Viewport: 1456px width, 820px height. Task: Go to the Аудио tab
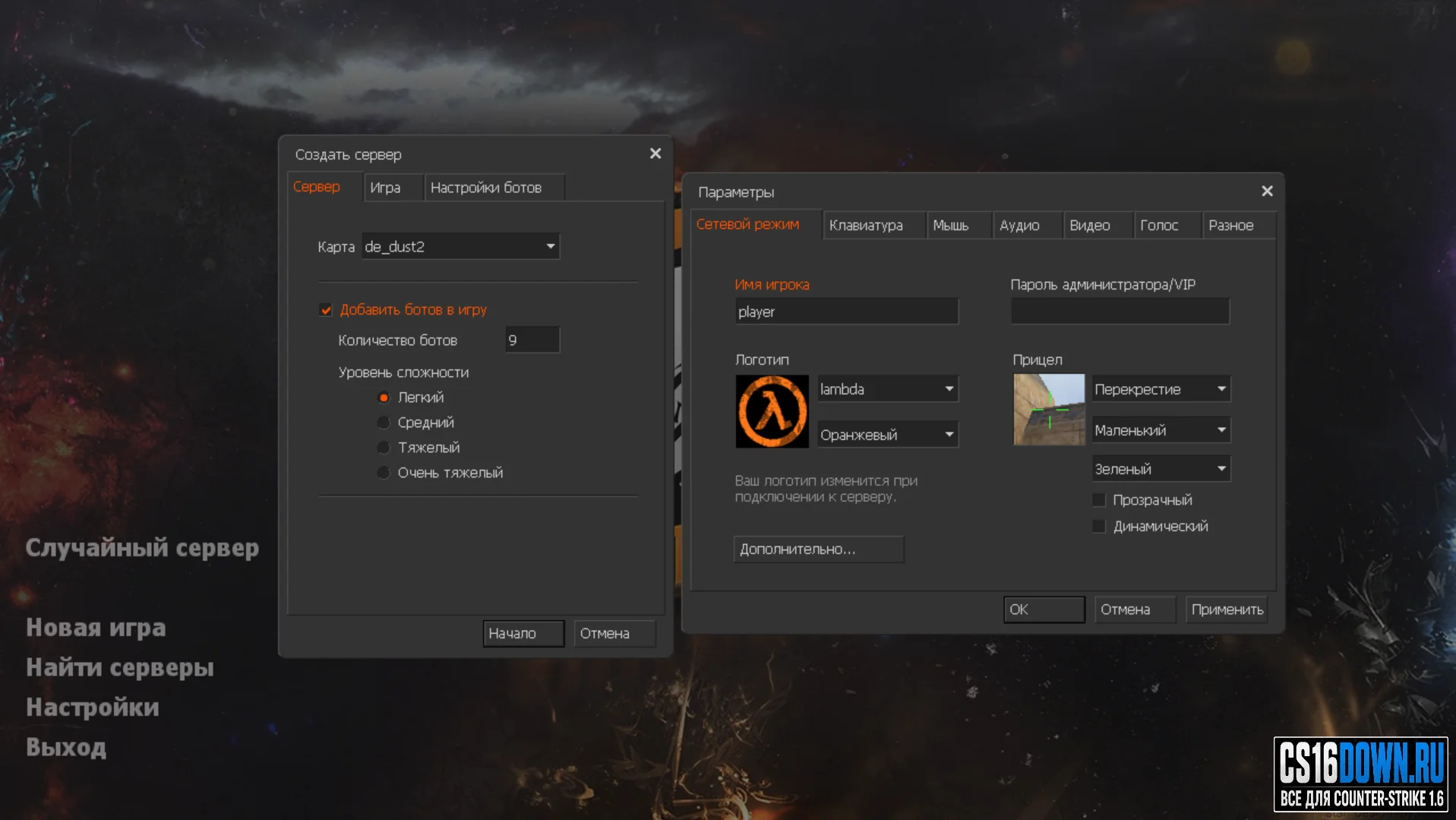pyautogui.click(x=1028, y=225)
